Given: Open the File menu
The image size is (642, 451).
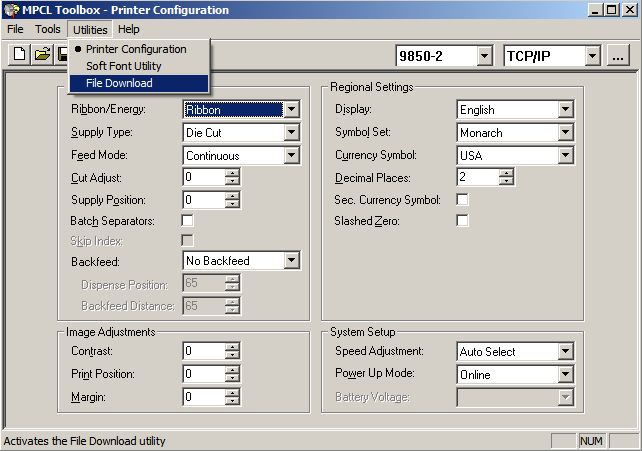Looking at the screenshot, I should coord(15,29).
